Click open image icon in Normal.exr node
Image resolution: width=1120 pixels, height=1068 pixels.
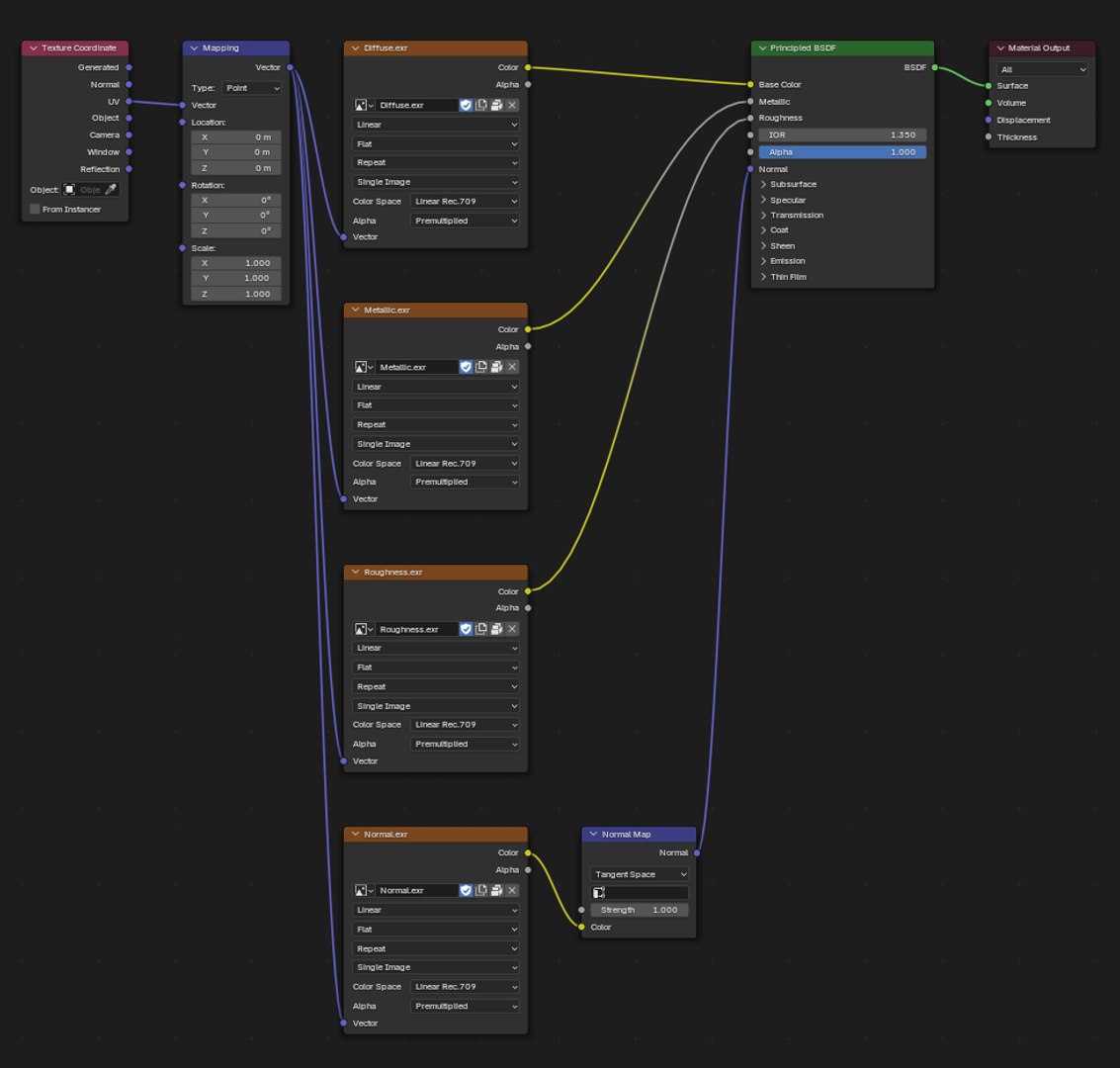pyautogui.click(x=496, y=891)
